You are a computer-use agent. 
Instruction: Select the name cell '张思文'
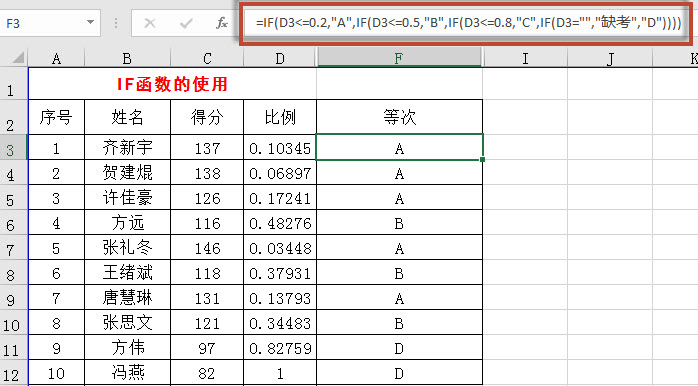pyautogui.click(x=127, y=322)
